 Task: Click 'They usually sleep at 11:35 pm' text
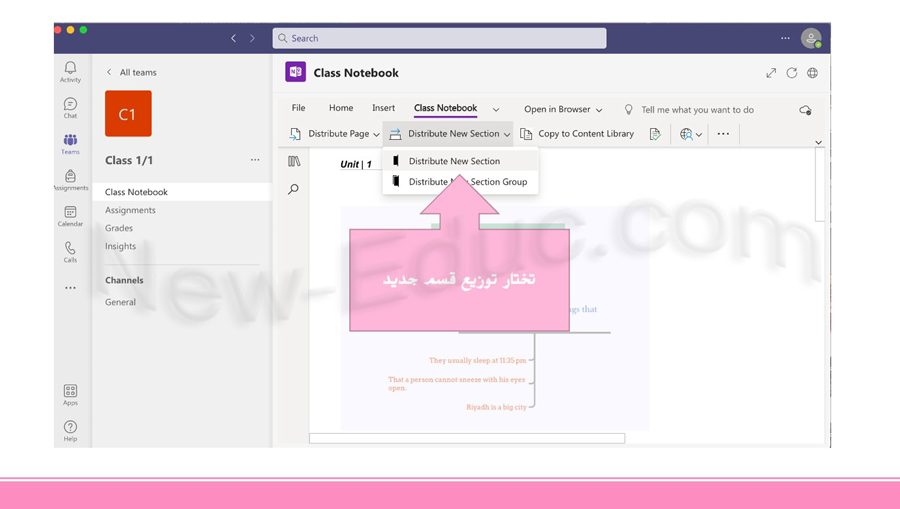click(x=478, y=360)
